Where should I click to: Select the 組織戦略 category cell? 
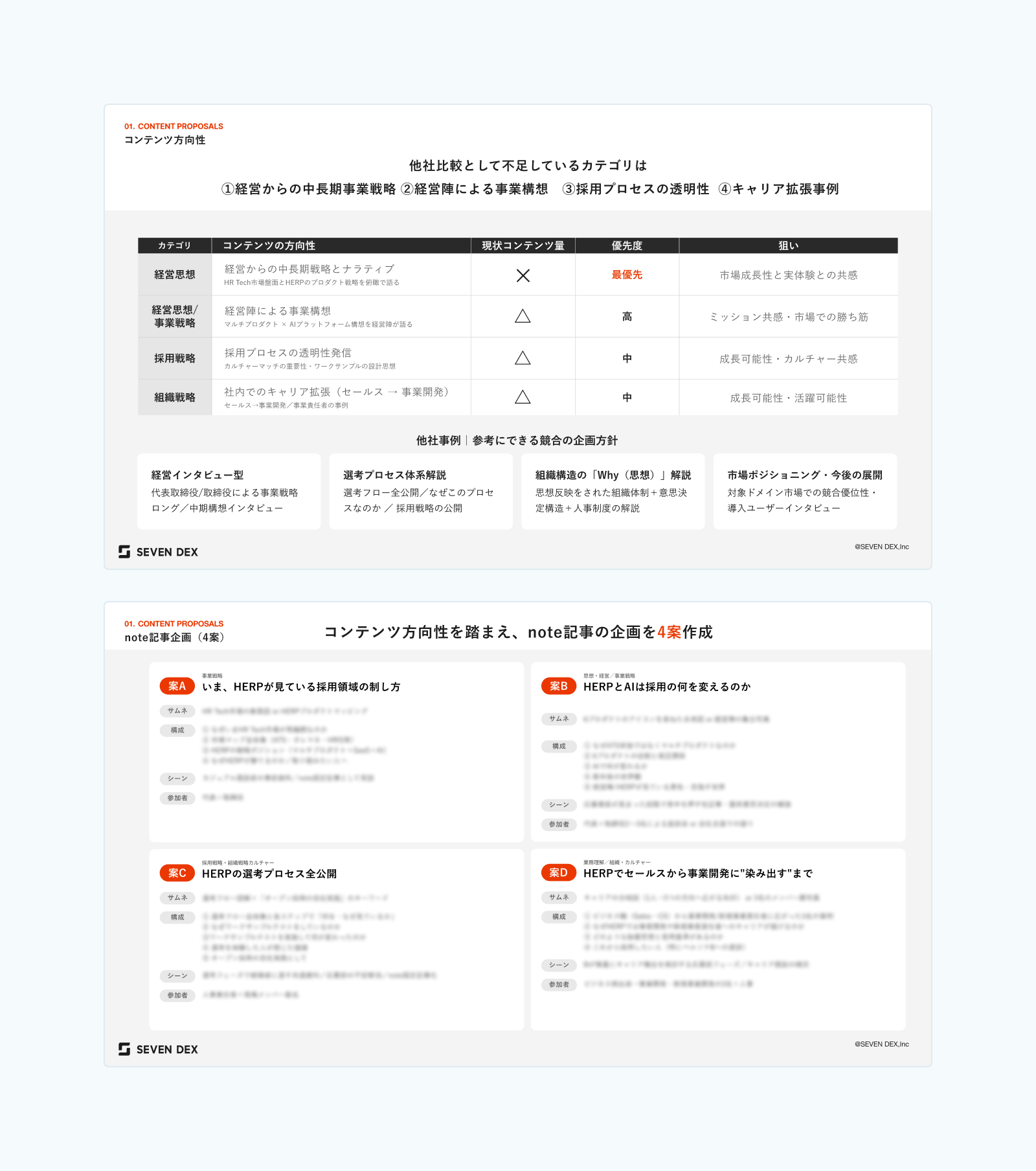coord(175,397)
